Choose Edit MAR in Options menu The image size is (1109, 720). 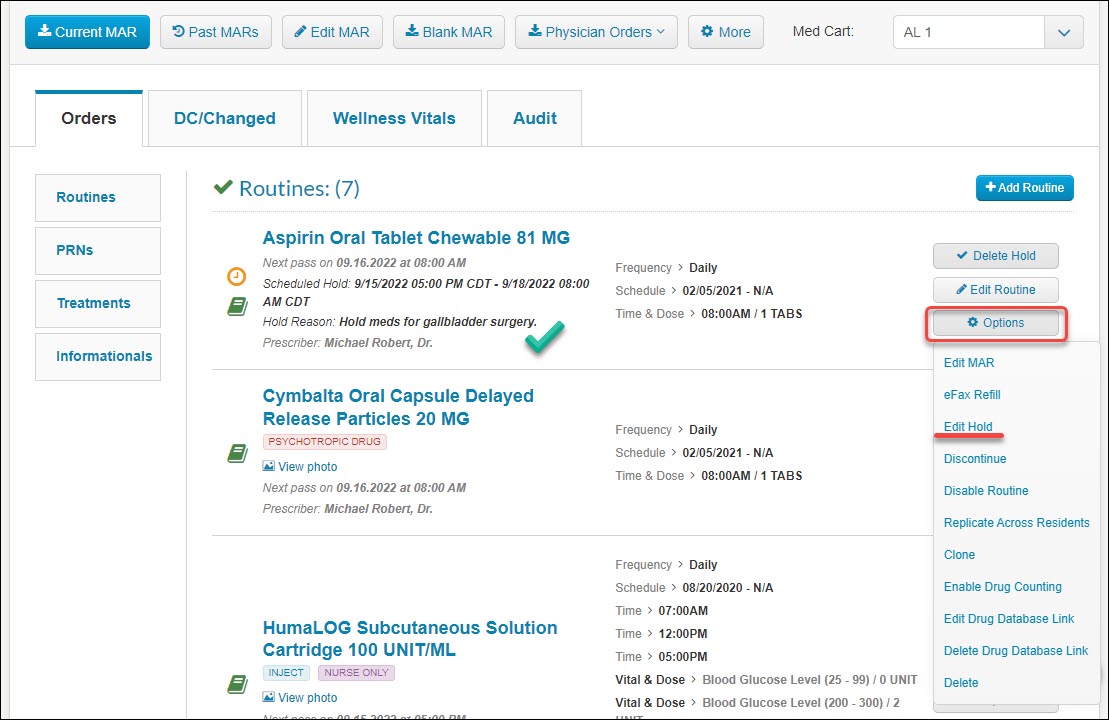tap(969, 363)
